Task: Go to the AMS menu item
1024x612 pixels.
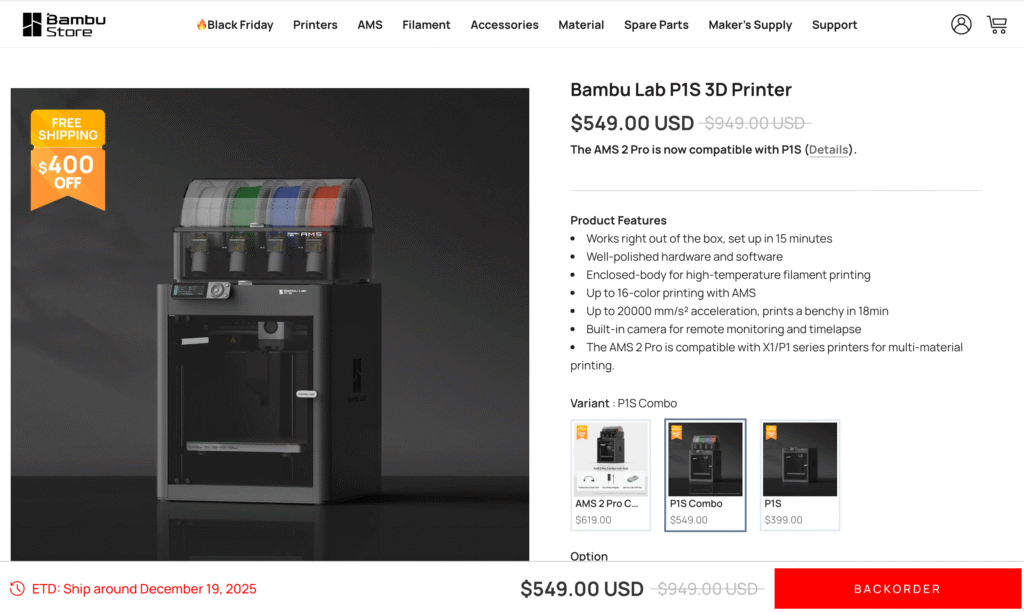Action: tap(370, 25)
